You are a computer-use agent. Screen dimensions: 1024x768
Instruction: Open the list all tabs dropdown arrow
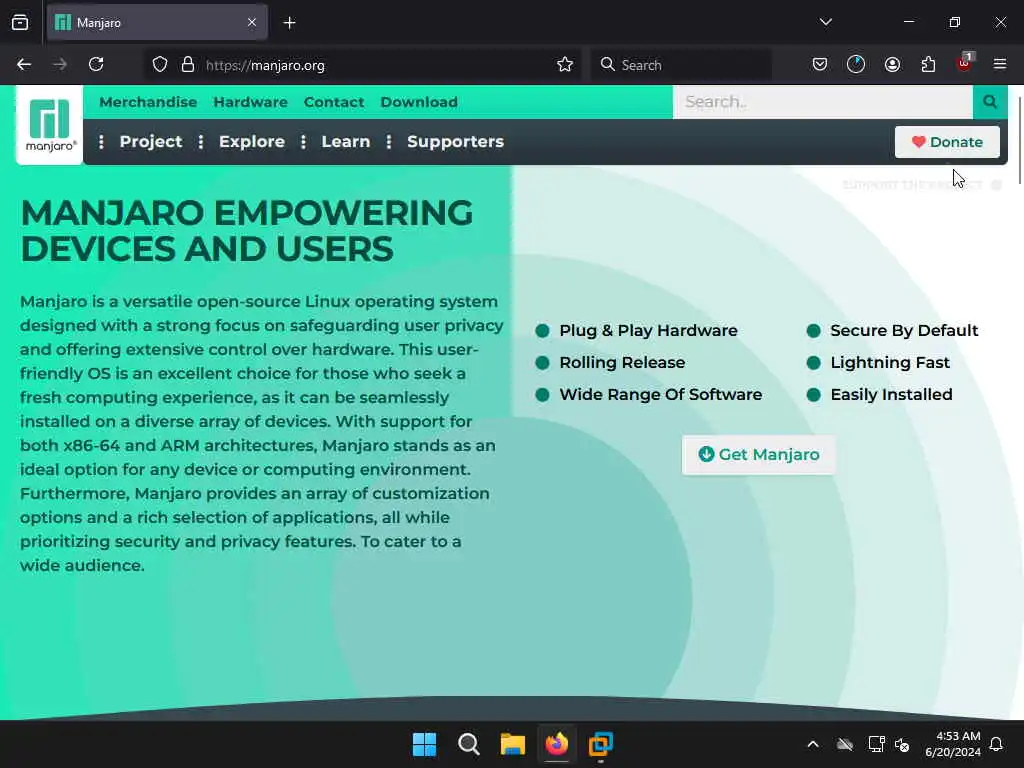pos(826,22)
